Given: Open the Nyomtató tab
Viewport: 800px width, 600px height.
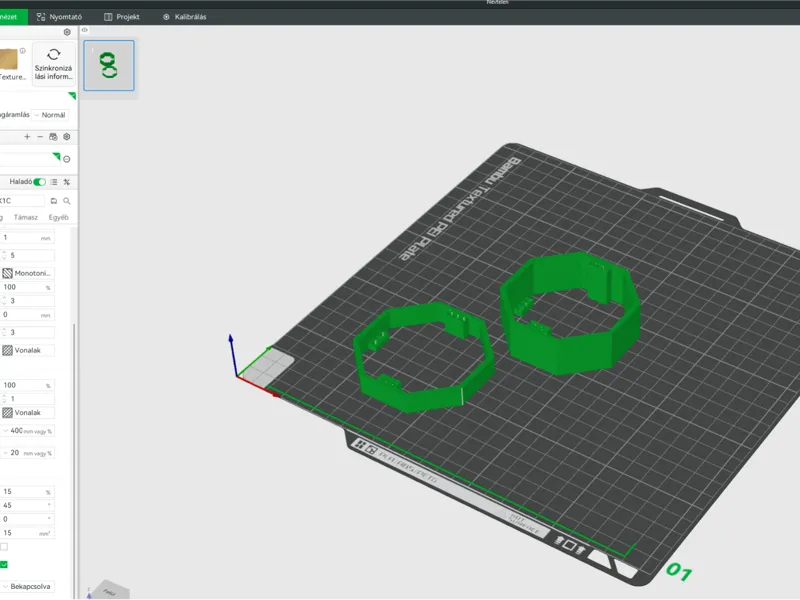Looking at the screenshot, I should pos(59,17).
